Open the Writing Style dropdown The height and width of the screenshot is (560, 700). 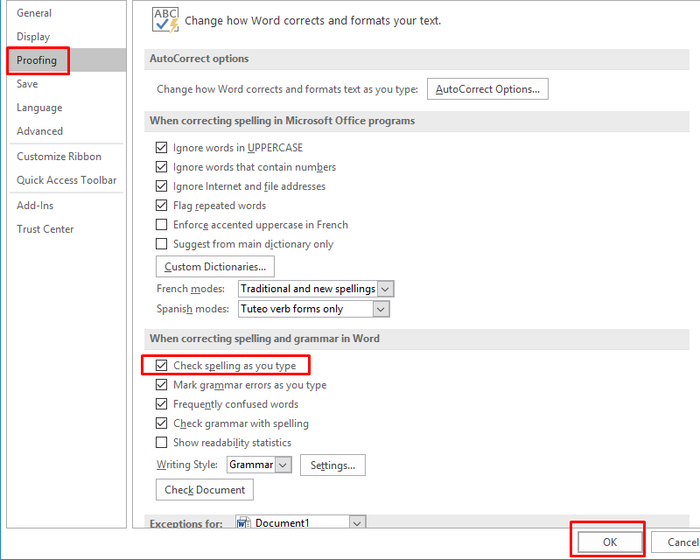click(283, 465)
